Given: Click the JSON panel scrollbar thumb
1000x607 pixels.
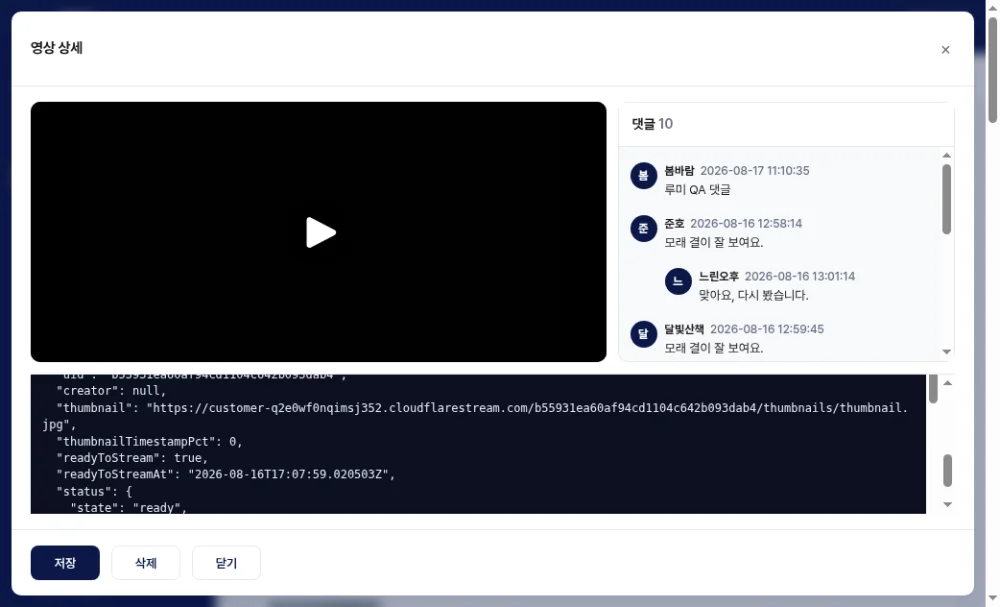Looking at the screenshot, I should coord(948,471).
